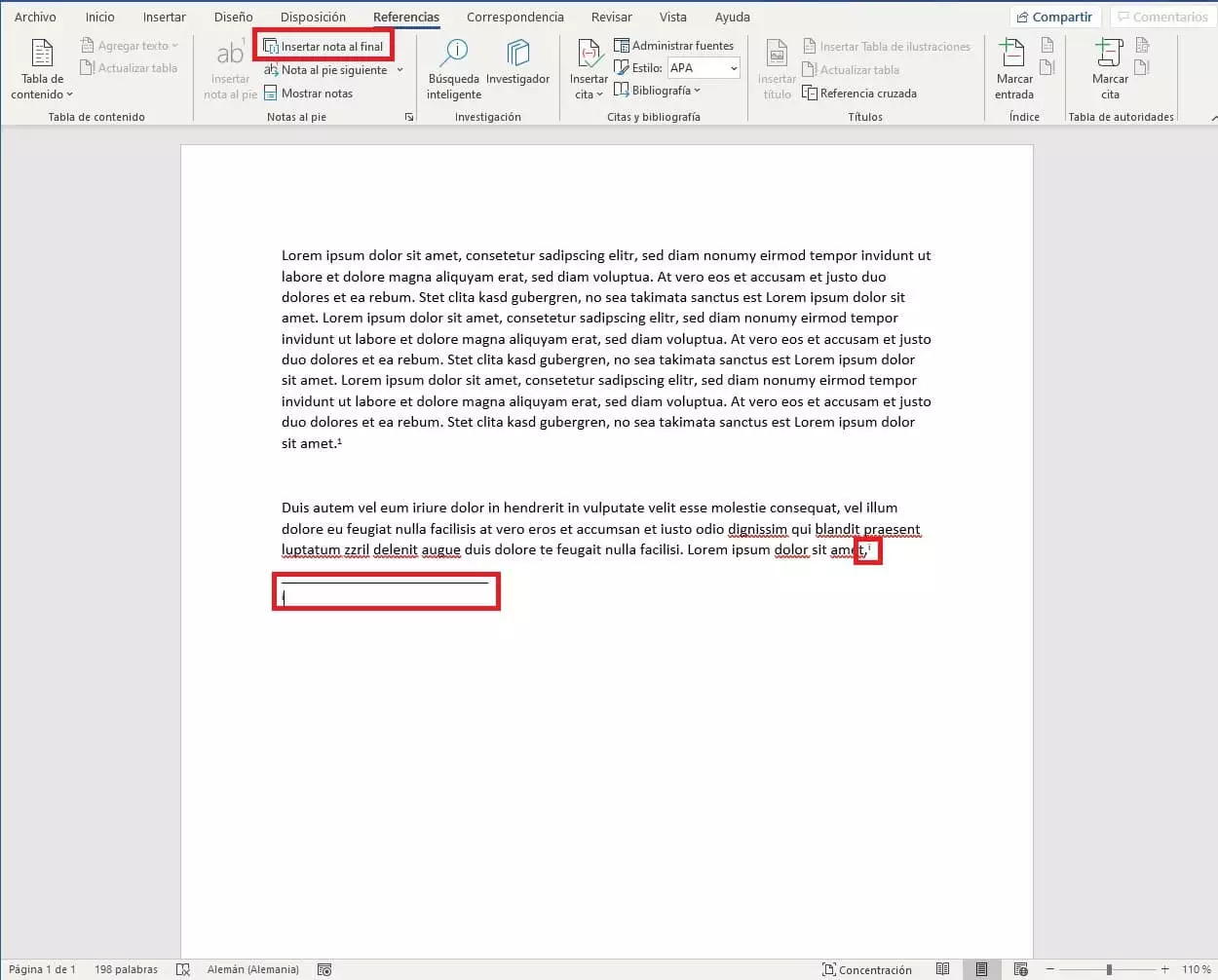The width and height of the screenshot is (1218, 980).
Task: Click the 198 palabras word count
Action: point(126,969)
